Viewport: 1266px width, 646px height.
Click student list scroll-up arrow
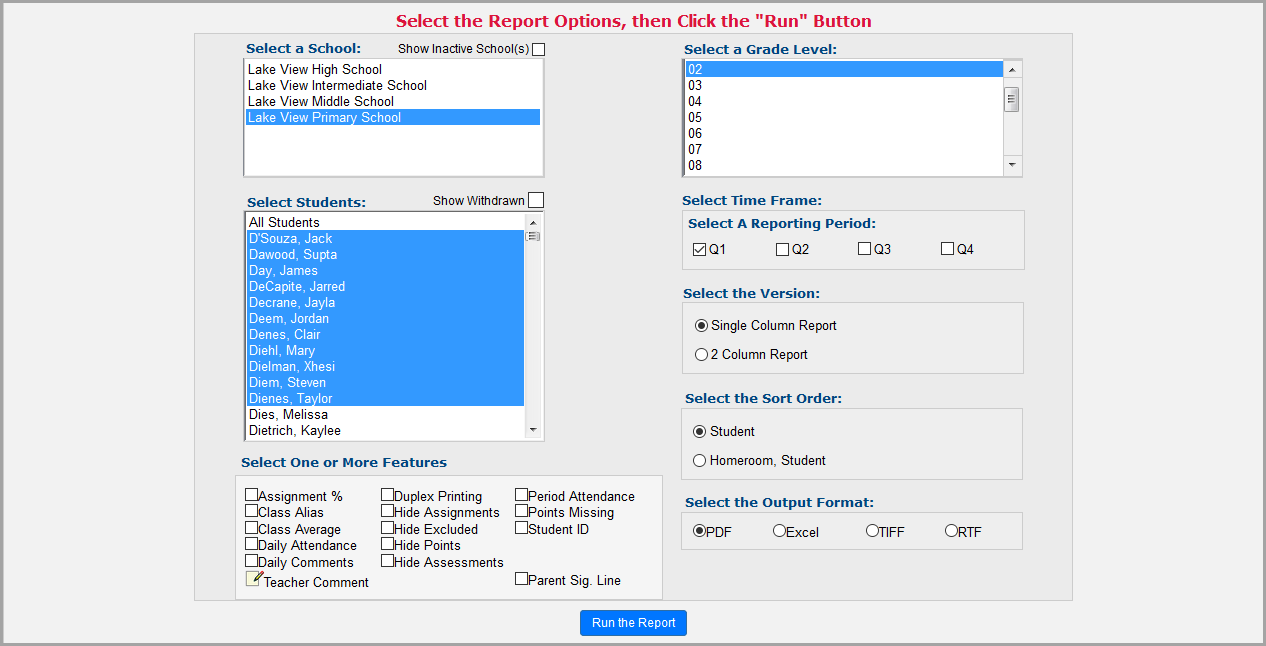point(533,222)
